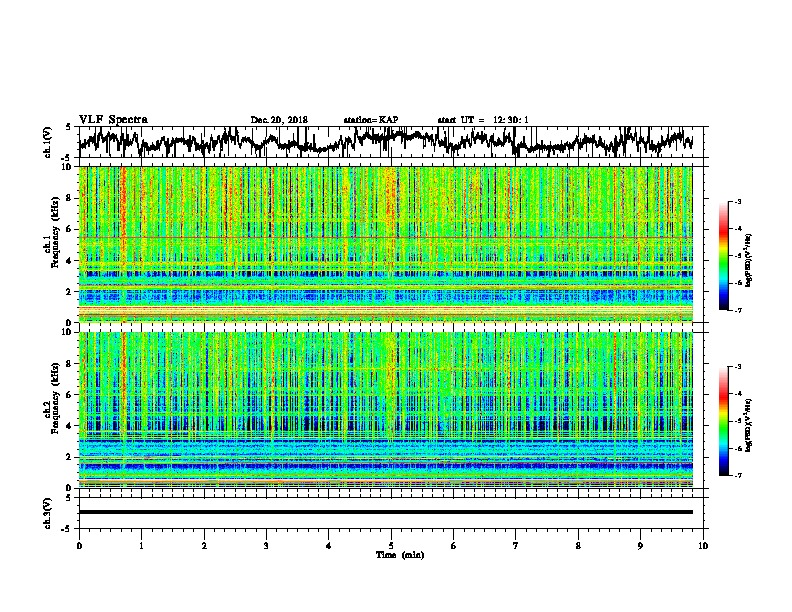Screen dimensions: 792x612
Task: Click time axis tick label "10"
Action: [x=703, y=545]
